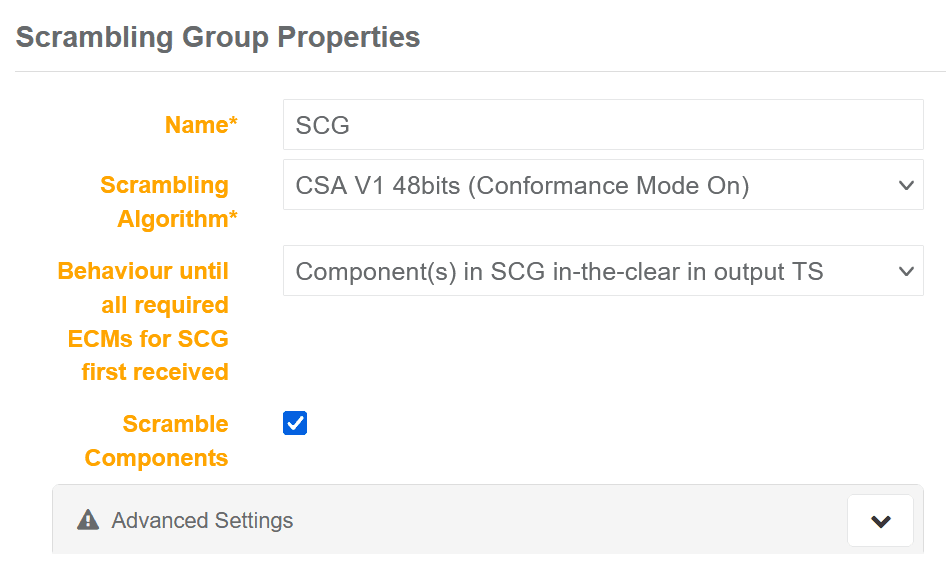This screenshot has height=569, width=946.
Task: Click the divider line under the heading
Action: [480, 72]
